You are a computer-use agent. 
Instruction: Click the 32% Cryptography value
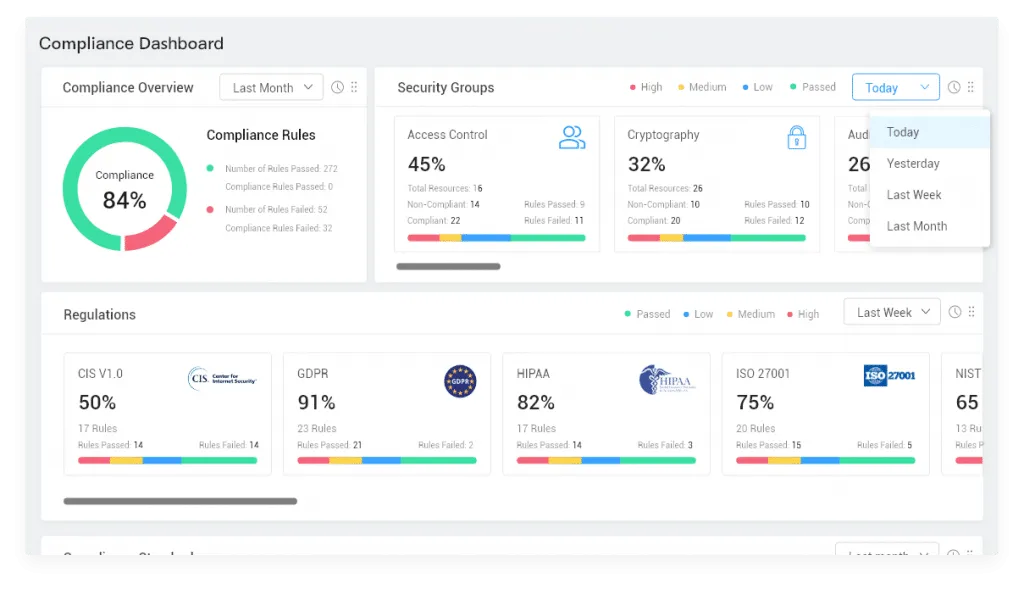(647, 164)
